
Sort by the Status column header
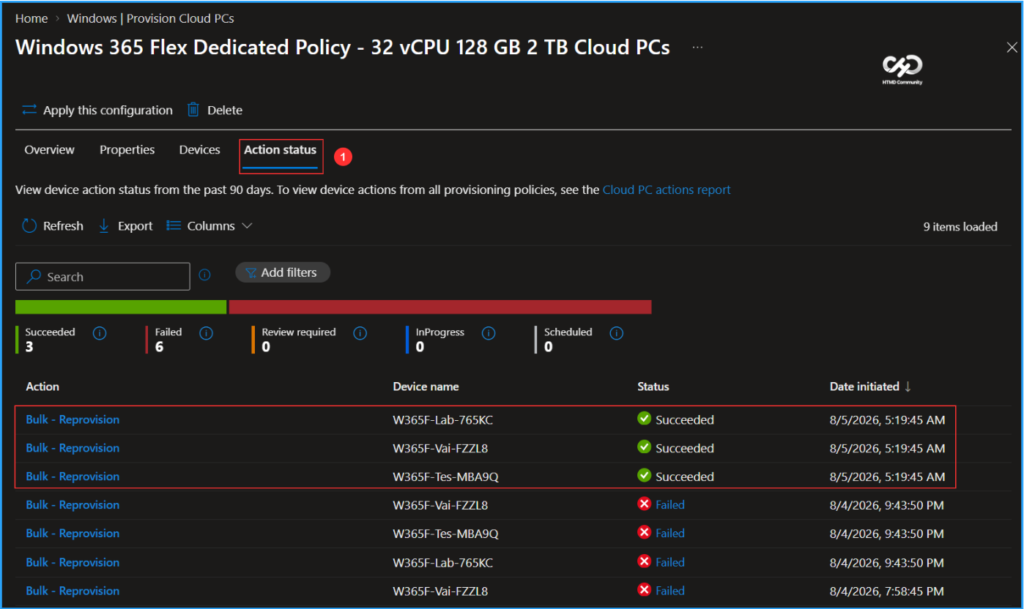pos(653,386)
